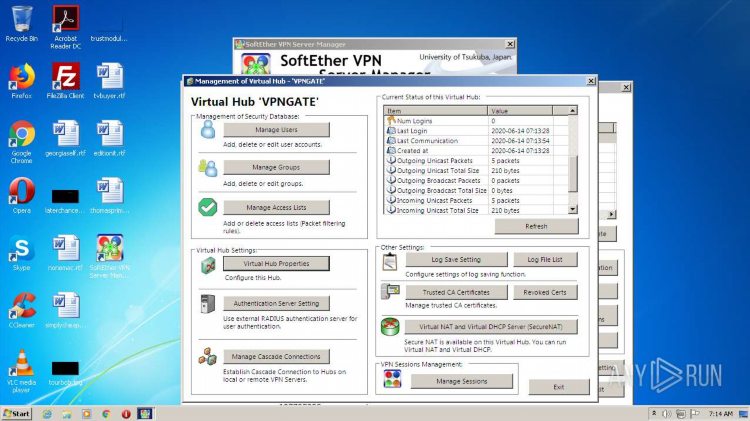Click the Manage Users button

276,130
